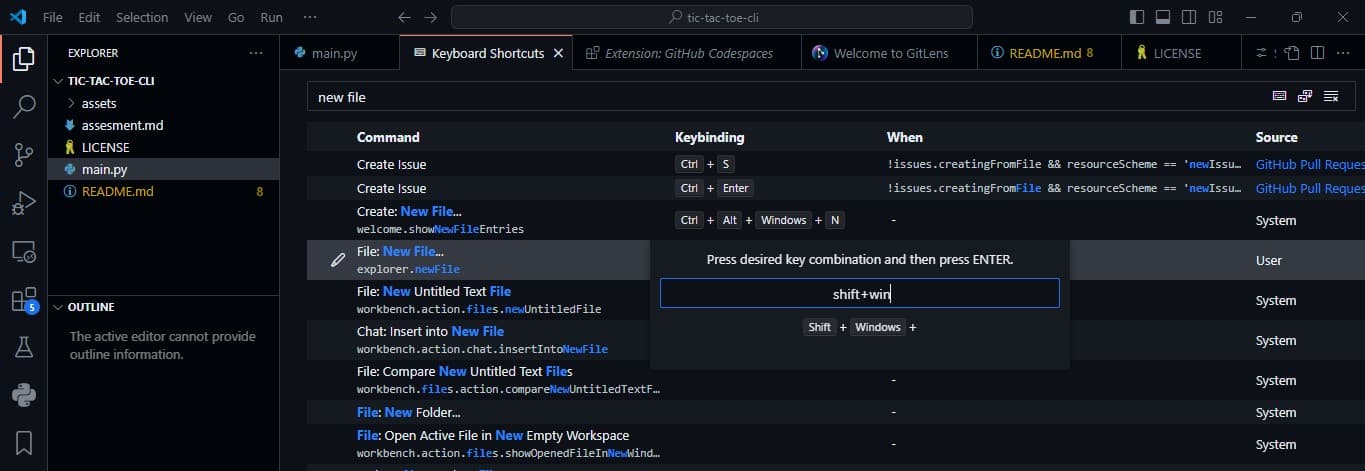
Task: Open the View menu
Action: (198, 18)
